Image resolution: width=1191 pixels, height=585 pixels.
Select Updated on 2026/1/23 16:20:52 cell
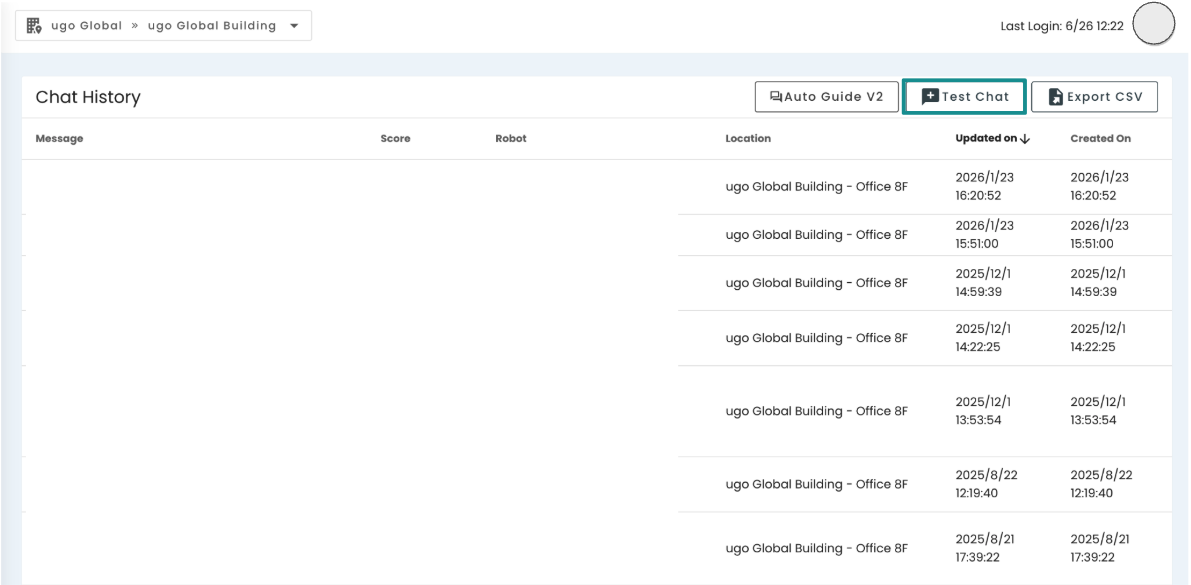(x=984, y=186)
